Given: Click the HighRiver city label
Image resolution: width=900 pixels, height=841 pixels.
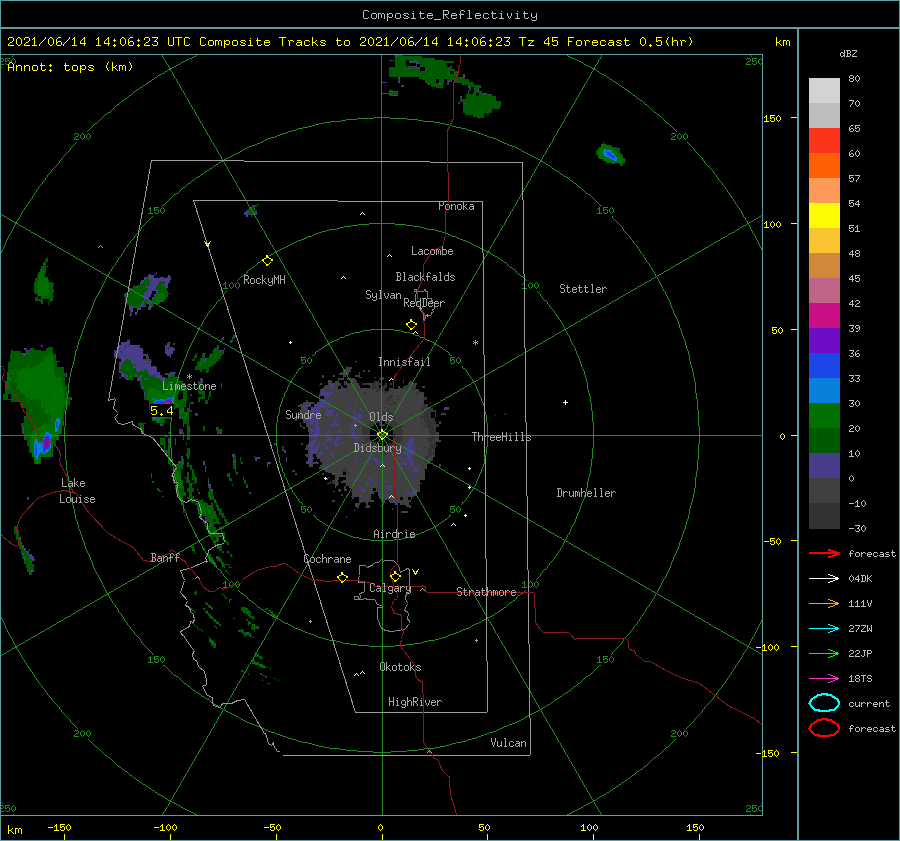Looking at the screenshot, I should pos(415,702).
